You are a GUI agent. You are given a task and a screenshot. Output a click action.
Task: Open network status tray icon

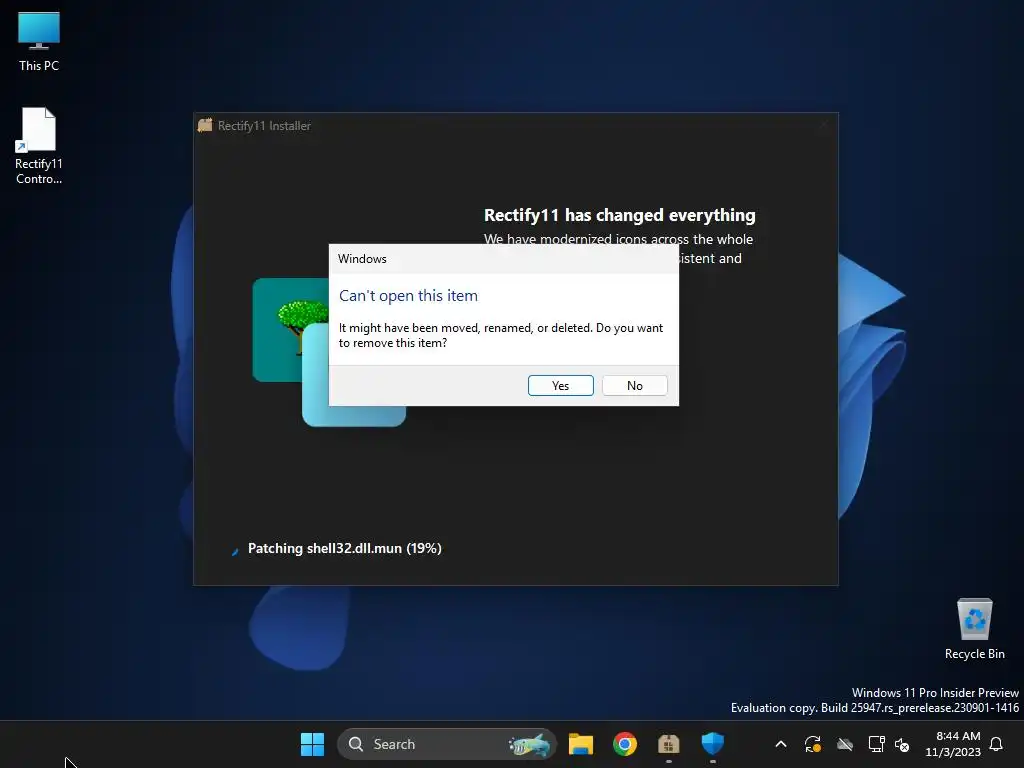pyautogui.click(x=876, y=744)
